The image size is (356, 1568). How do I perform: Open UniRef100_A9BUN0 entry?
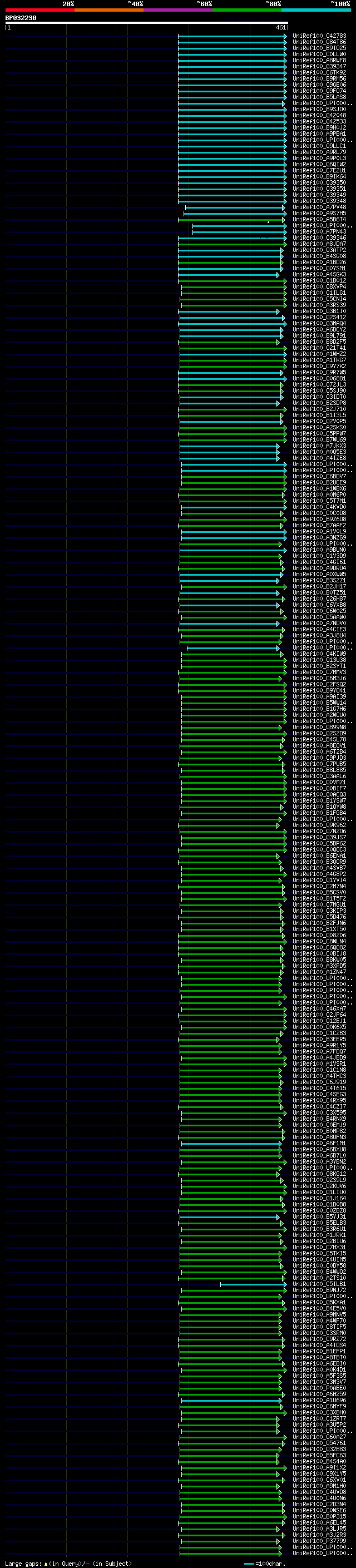pos(319,550)
